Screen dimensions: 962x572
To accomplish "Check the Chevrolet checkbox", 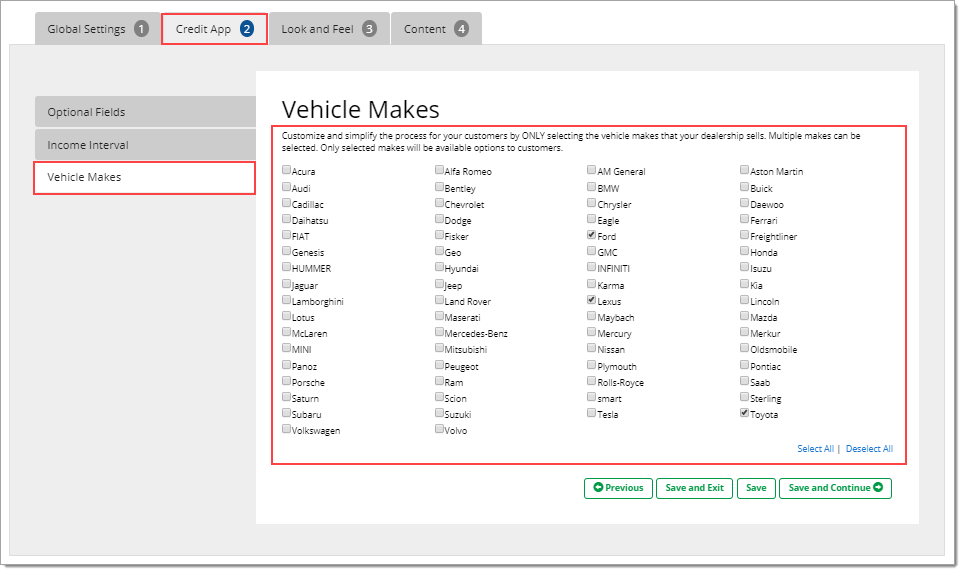I will click(x=439, y=203).
